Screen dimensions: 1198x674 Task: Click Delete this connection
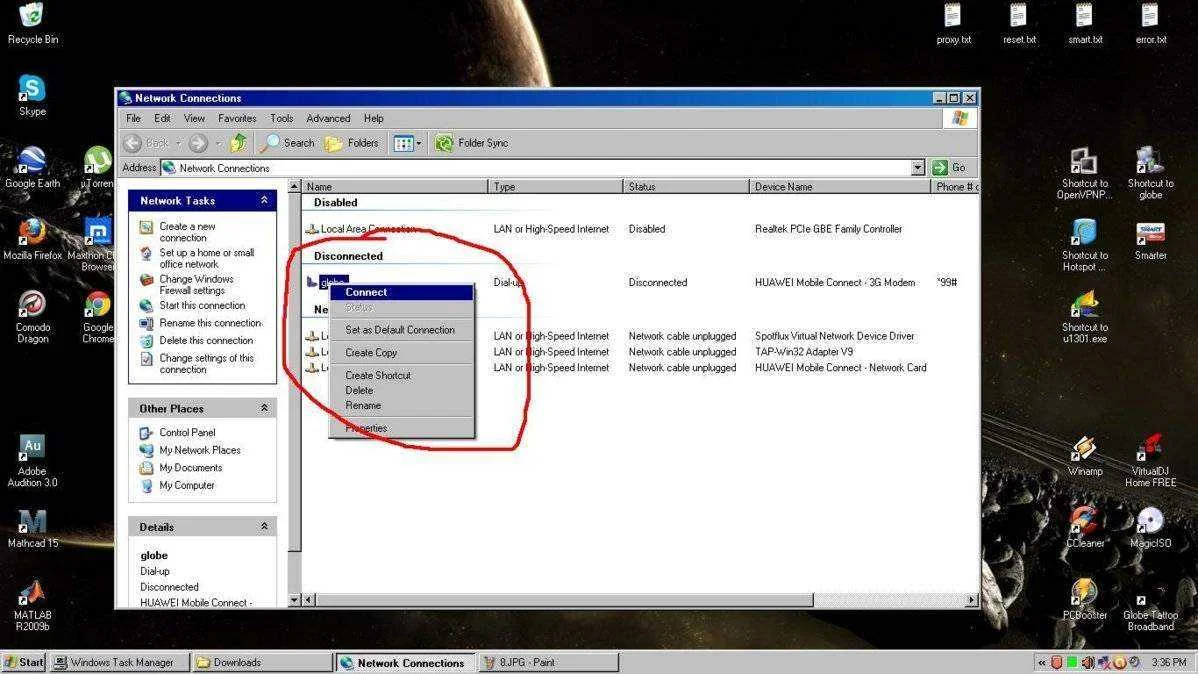point(206,341)
